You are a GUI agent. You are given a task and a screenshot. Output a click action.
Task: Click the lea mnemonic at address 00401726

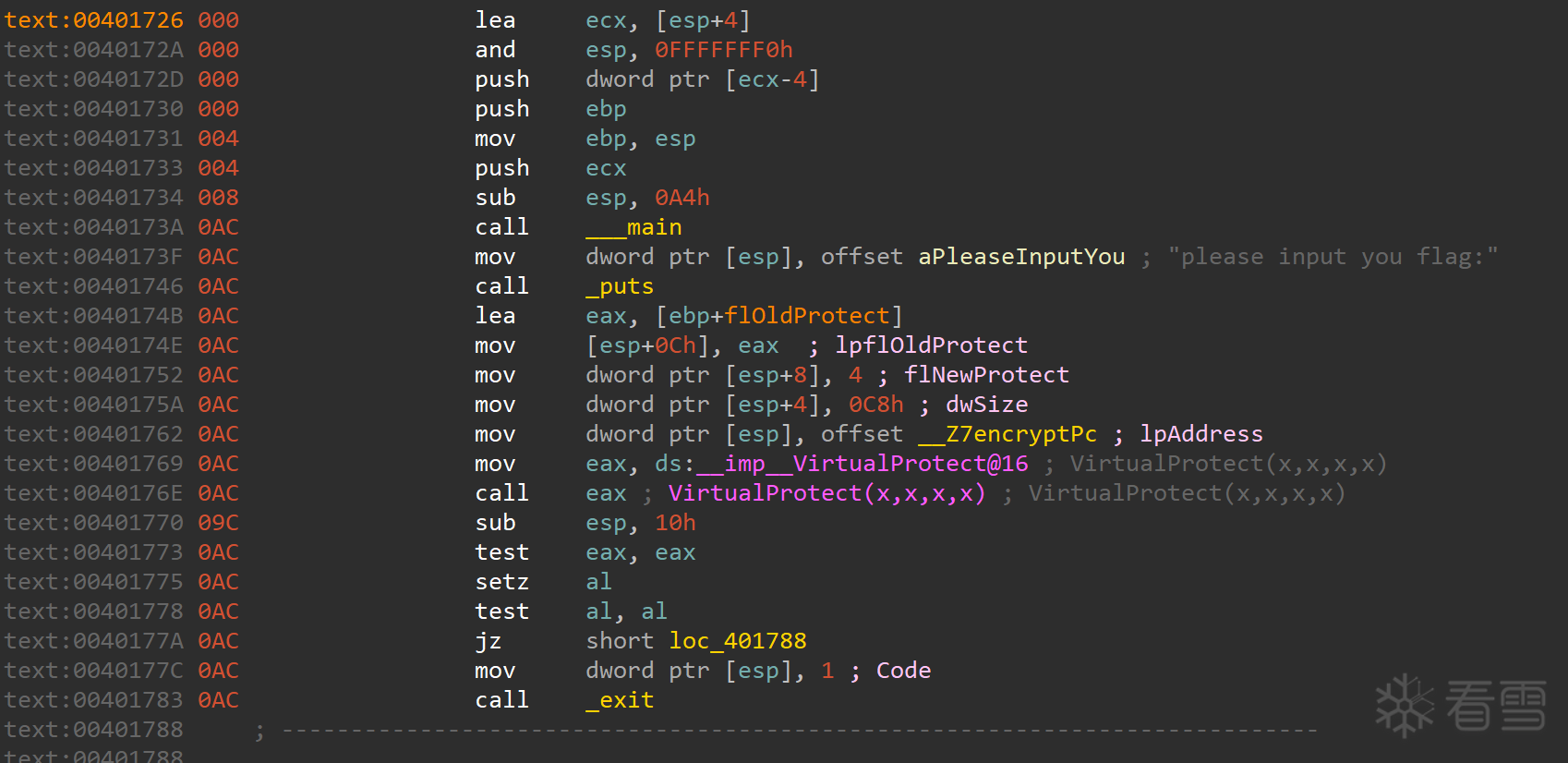click(x=496, y=20)
